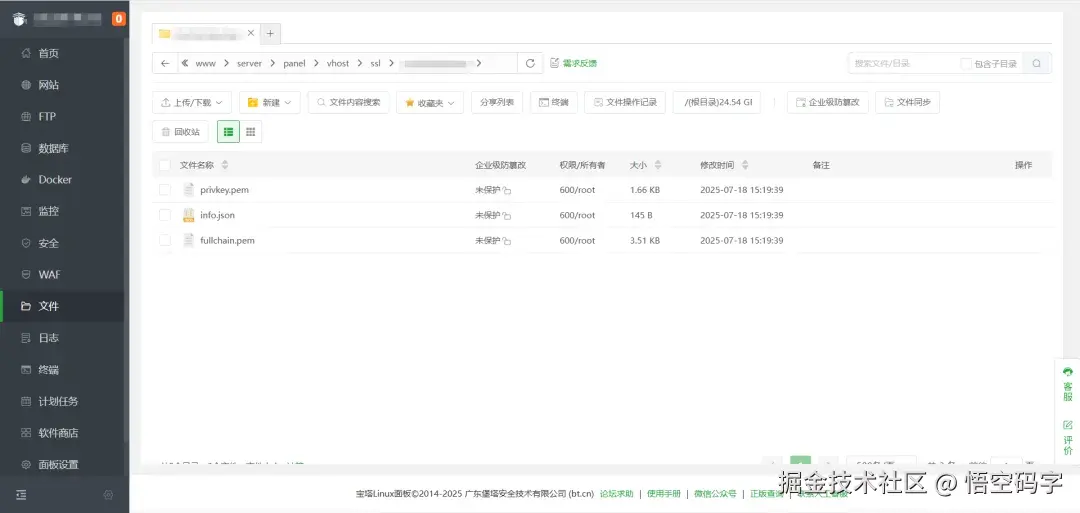Screen dimensions: 1080x513
Task: Collapse the sidebar with bottom-left menu icon
Action: [21, 495]
